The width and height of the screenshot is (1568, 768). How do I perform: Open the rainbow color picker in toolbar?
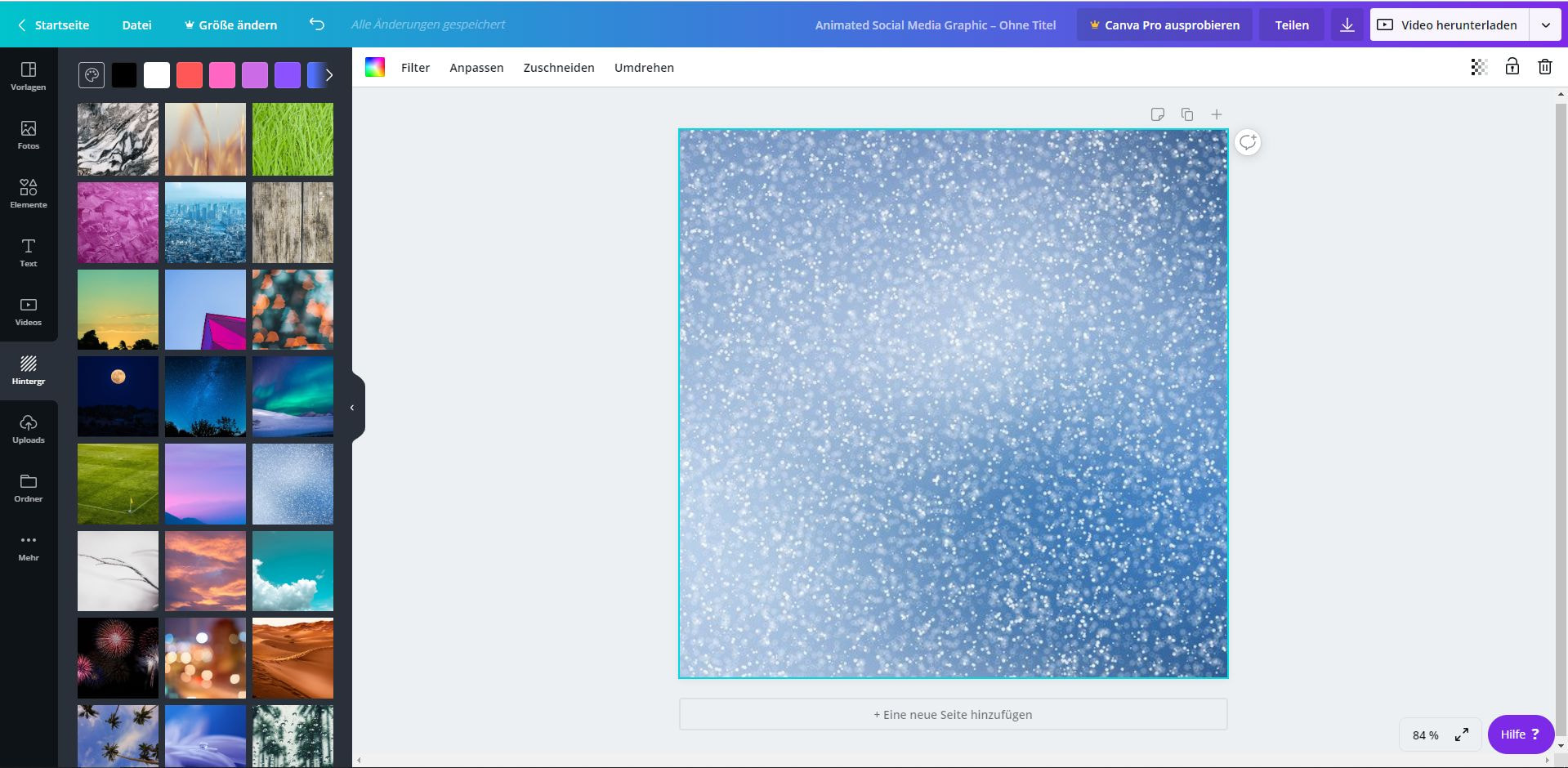[x=375, y=67]
